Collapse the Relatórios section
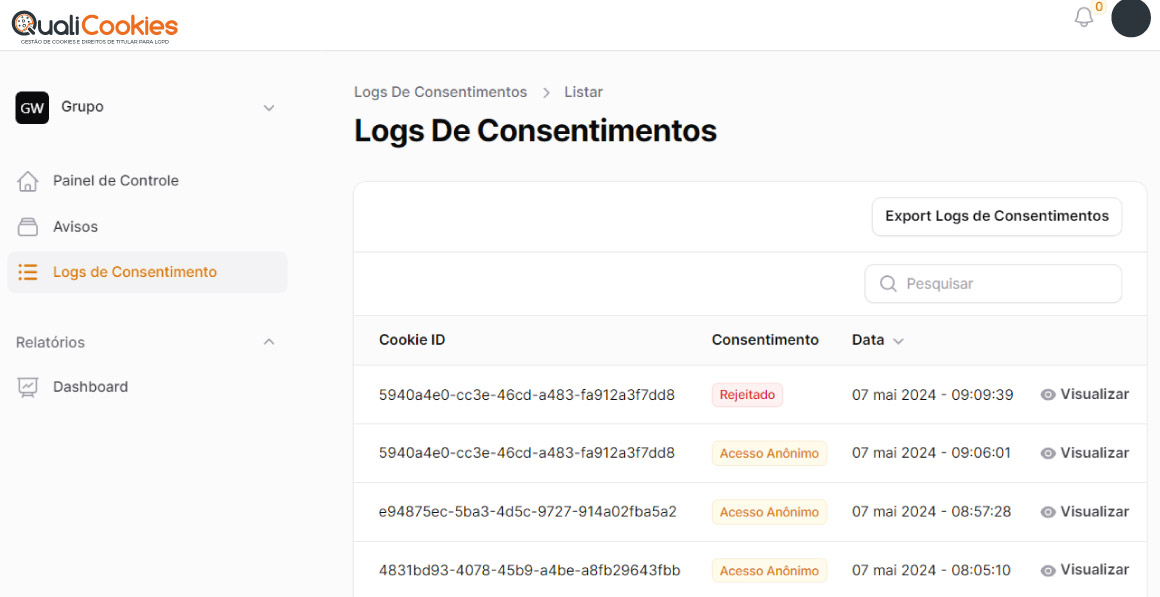 [268, 342]
